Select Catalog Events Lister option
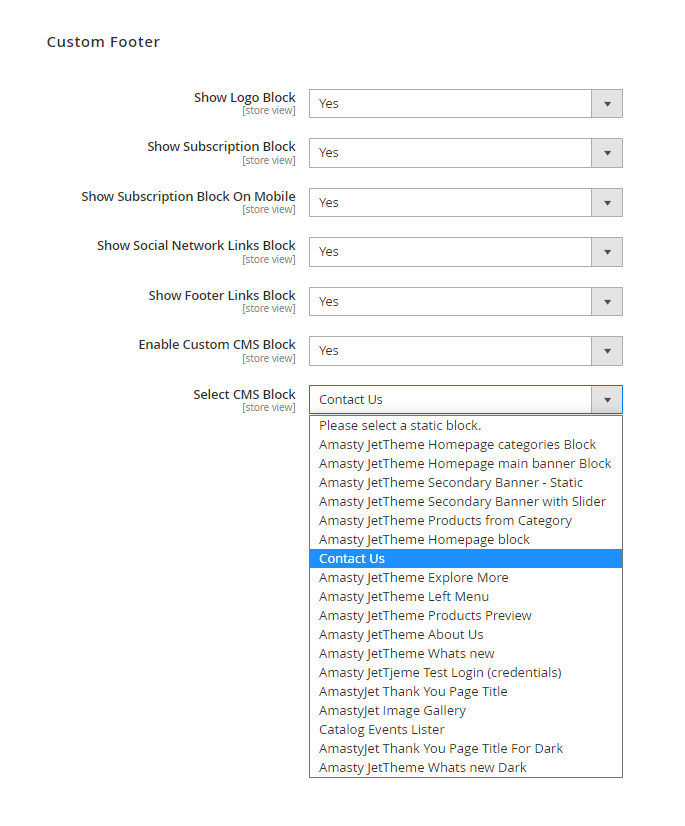This screenshot has width=685, height=826. coord(382,730)
